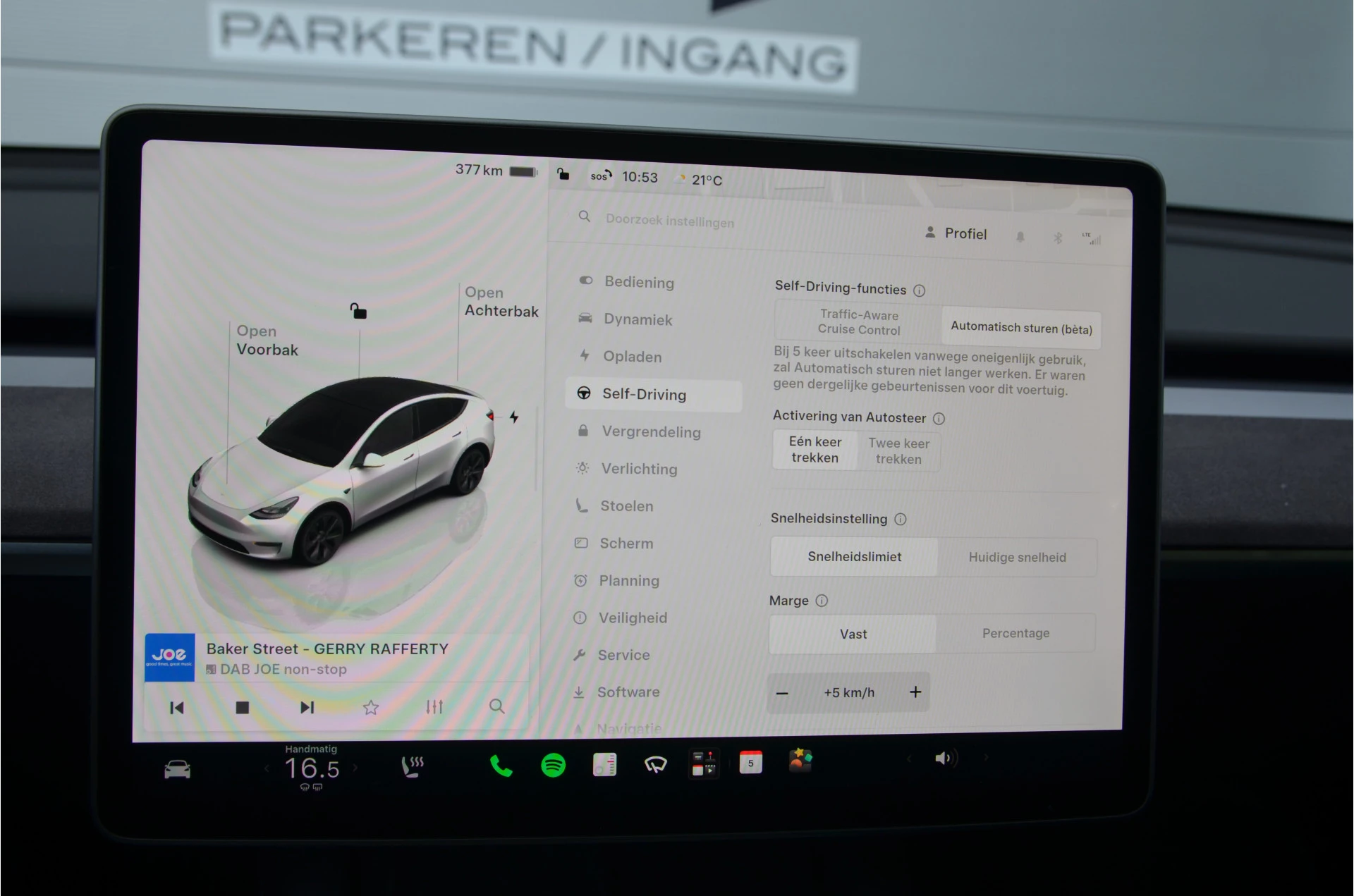Tap the 16.5 temperature display
The width and height of the screenshot is (1354, 896).
312,769
